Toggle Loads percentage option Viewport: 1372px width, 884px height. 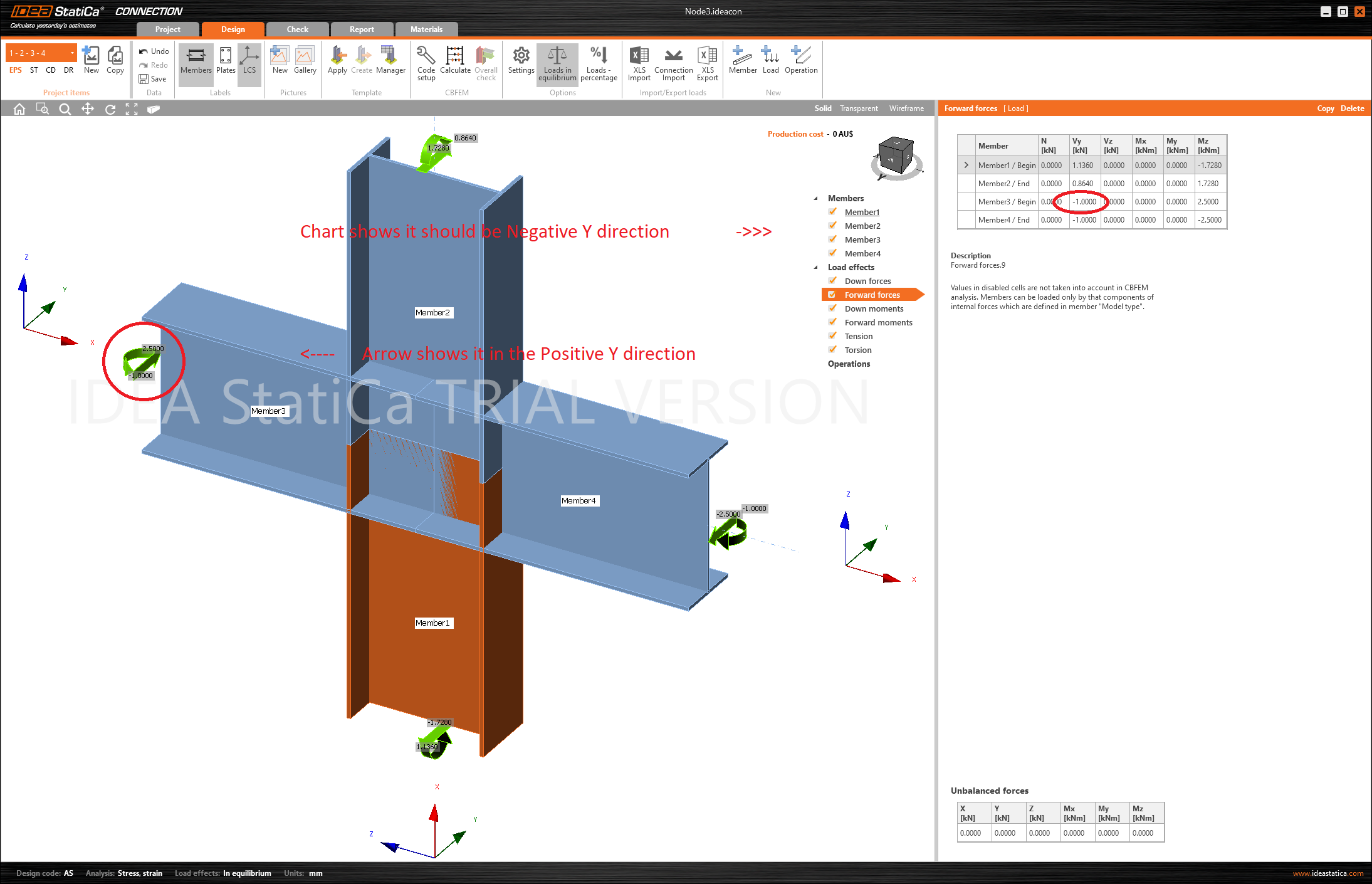(x=599, y=63)
